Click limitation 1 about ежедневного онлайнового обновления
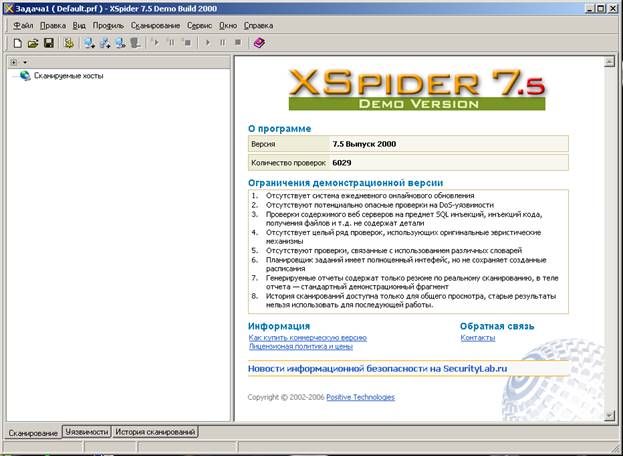 (370, 195)
